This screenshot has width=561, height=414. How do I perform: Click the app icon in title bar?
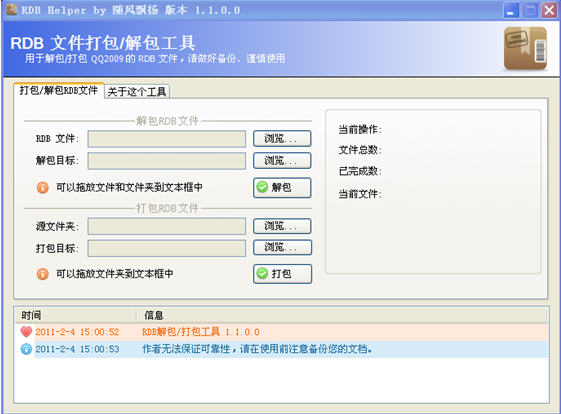(11, 10)
